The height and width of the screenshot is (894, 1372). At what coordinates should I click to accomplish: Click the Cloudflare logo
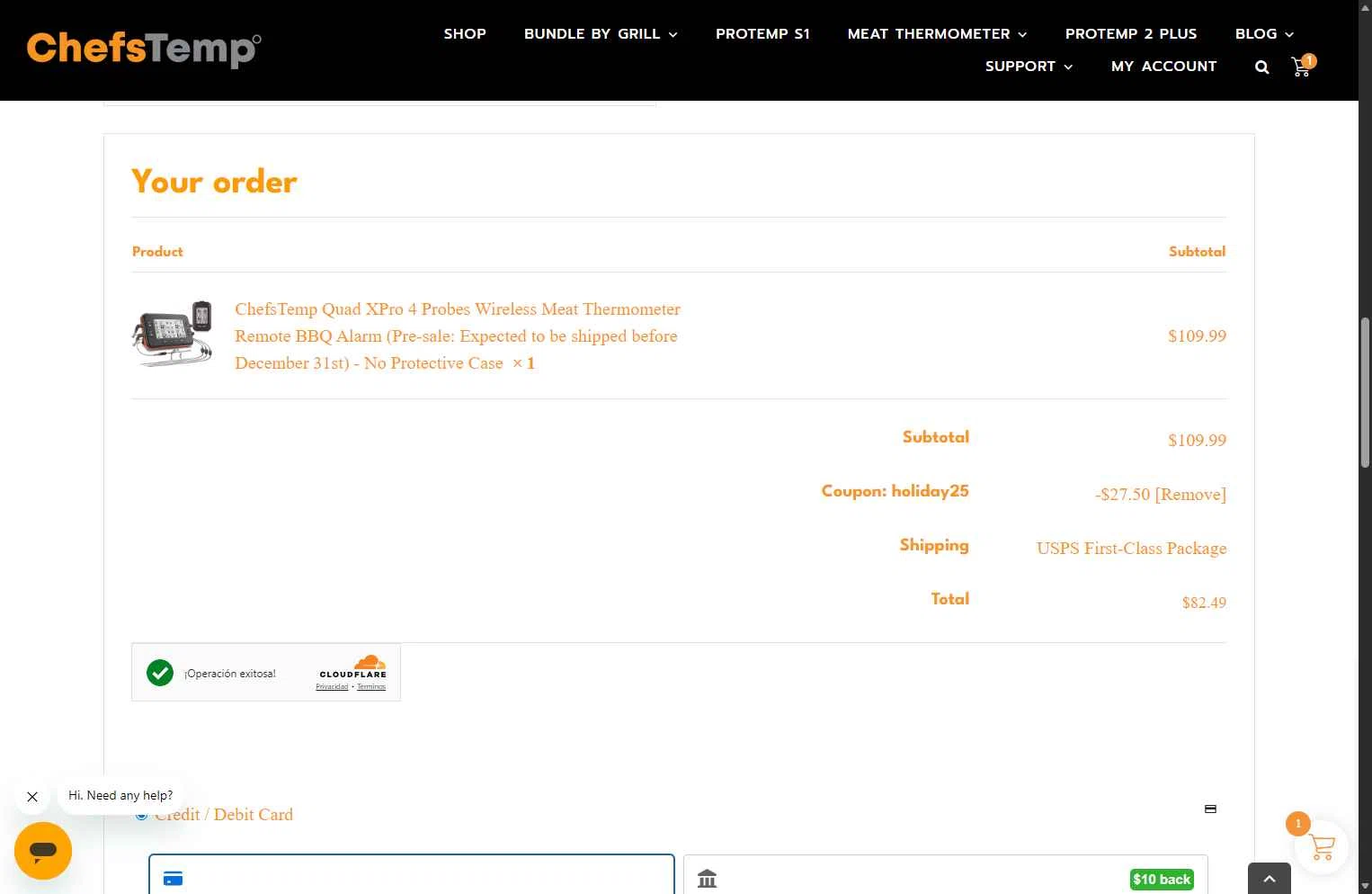point(353,666)
